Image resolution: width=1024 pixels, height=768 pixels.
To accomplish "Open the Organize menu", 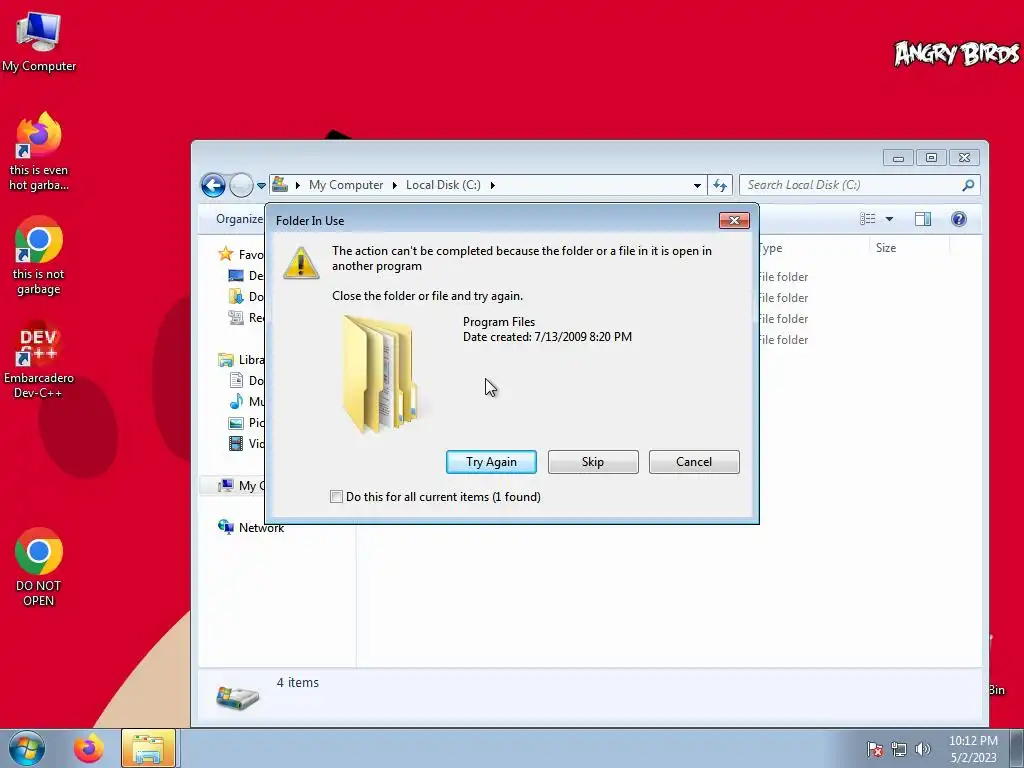I will point(239,219).
